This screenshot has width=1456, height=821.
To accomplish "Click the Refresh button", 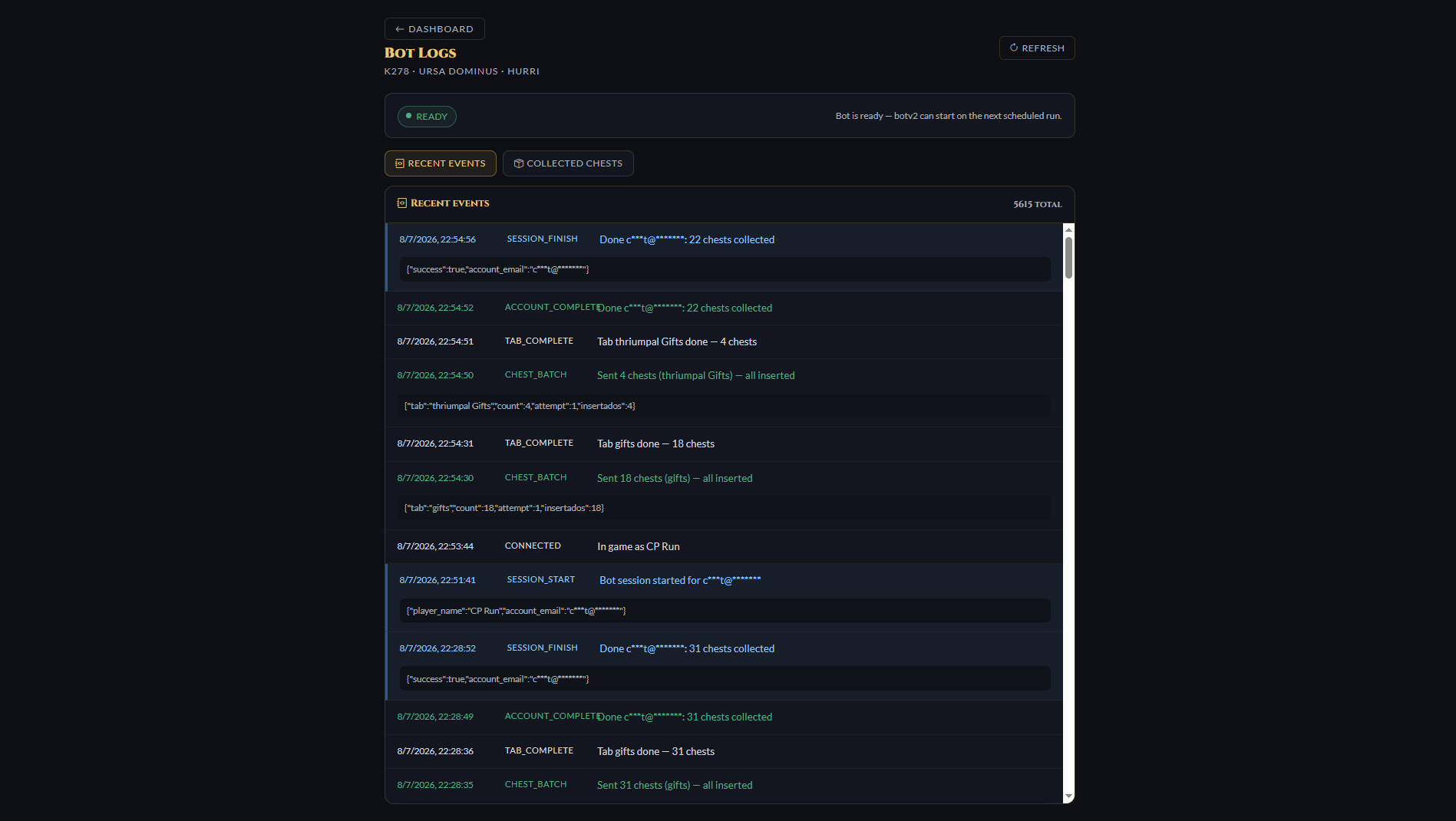I will (1037, 48).
